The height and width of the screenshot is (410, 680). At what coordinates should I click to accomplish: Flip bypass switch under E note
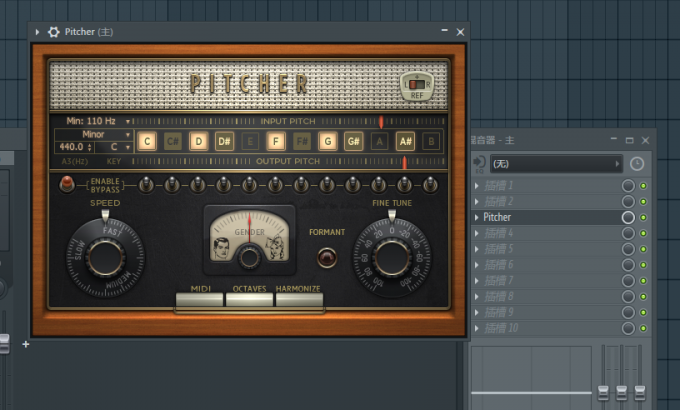(x=249, y=185)
